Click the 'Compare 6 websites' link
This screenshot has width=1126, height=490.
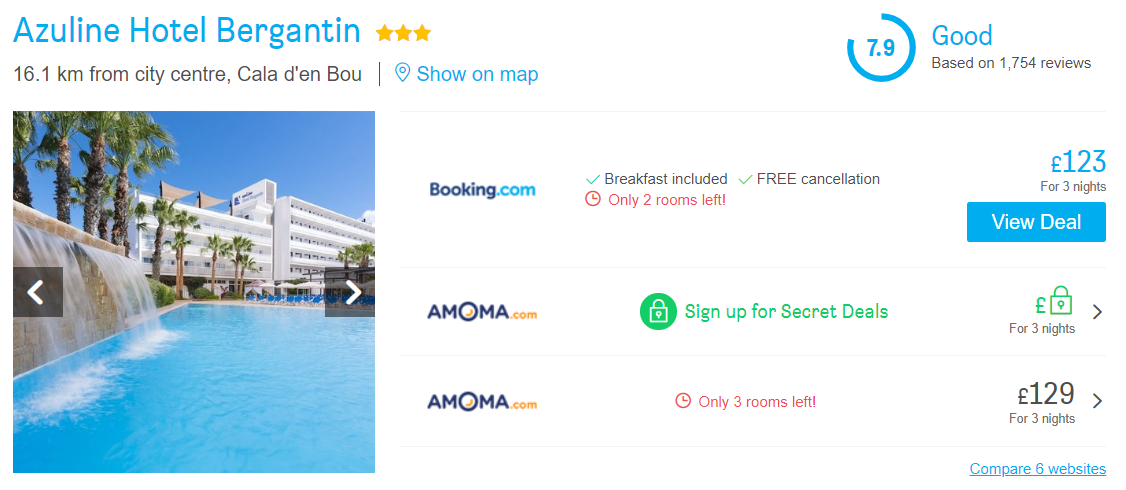pyautogui.click(x=1037, y=468)
